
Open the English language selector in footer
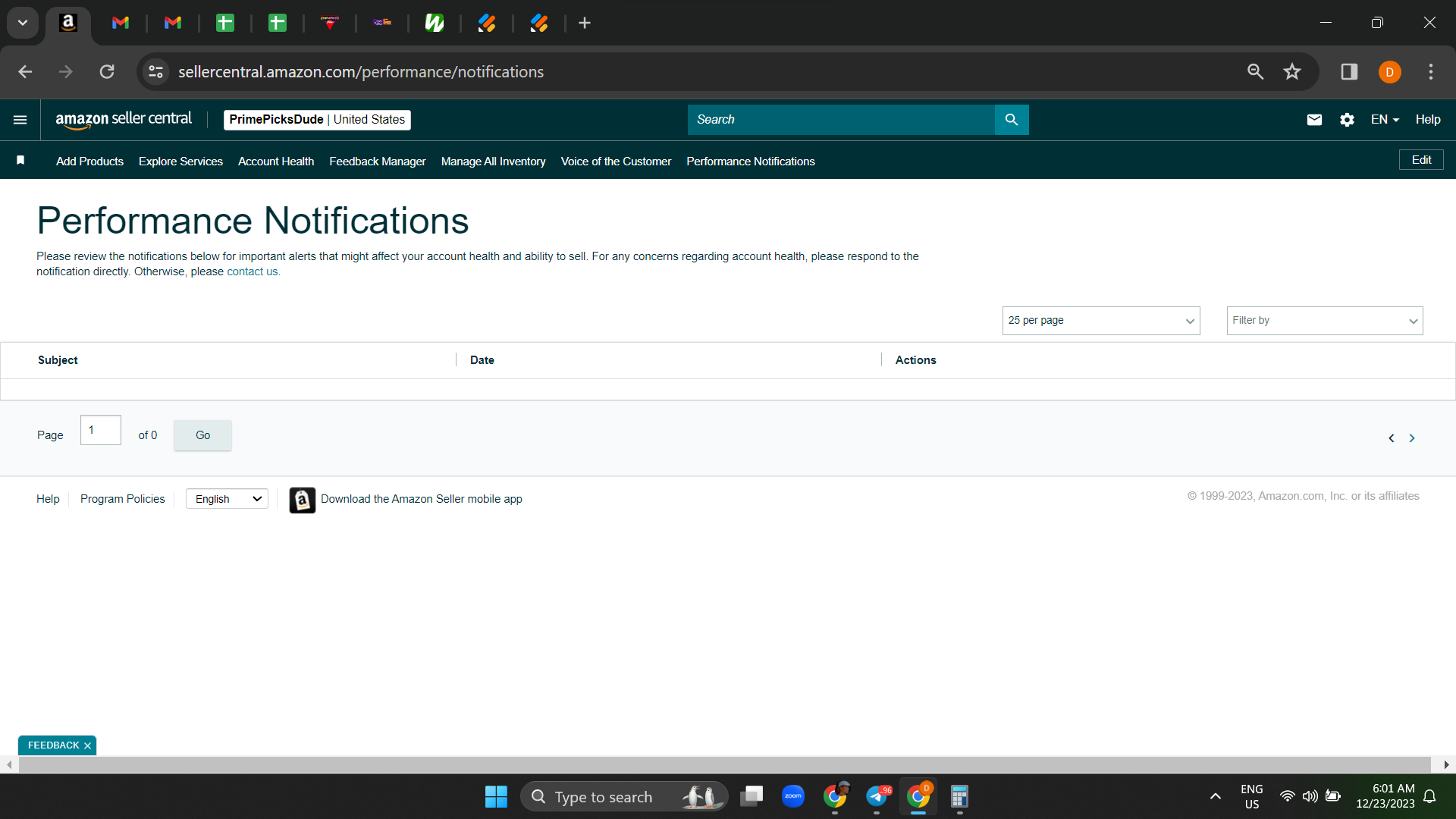[x=227, y=499]
